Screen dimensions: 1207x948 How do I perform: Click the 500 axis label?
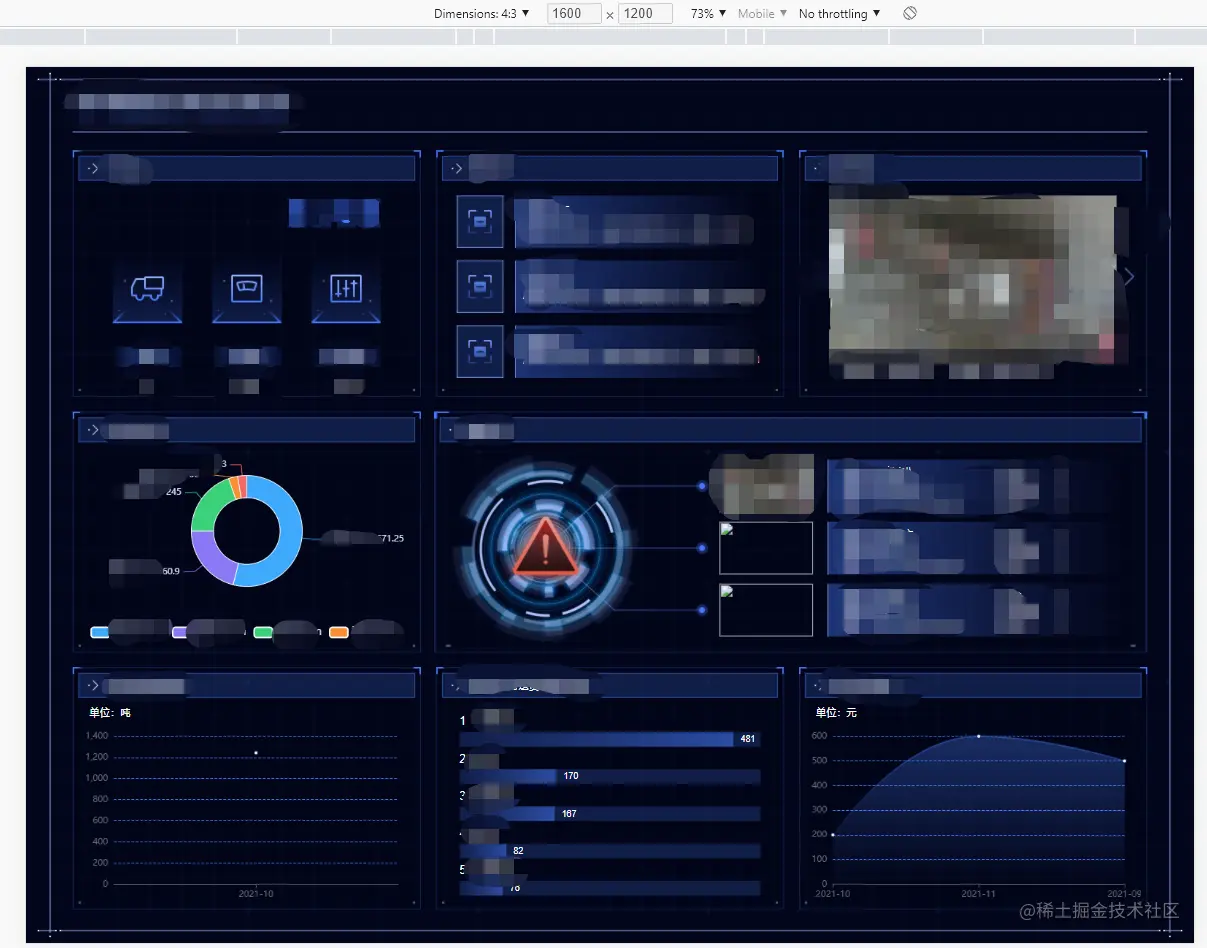(x=819, y=761)
